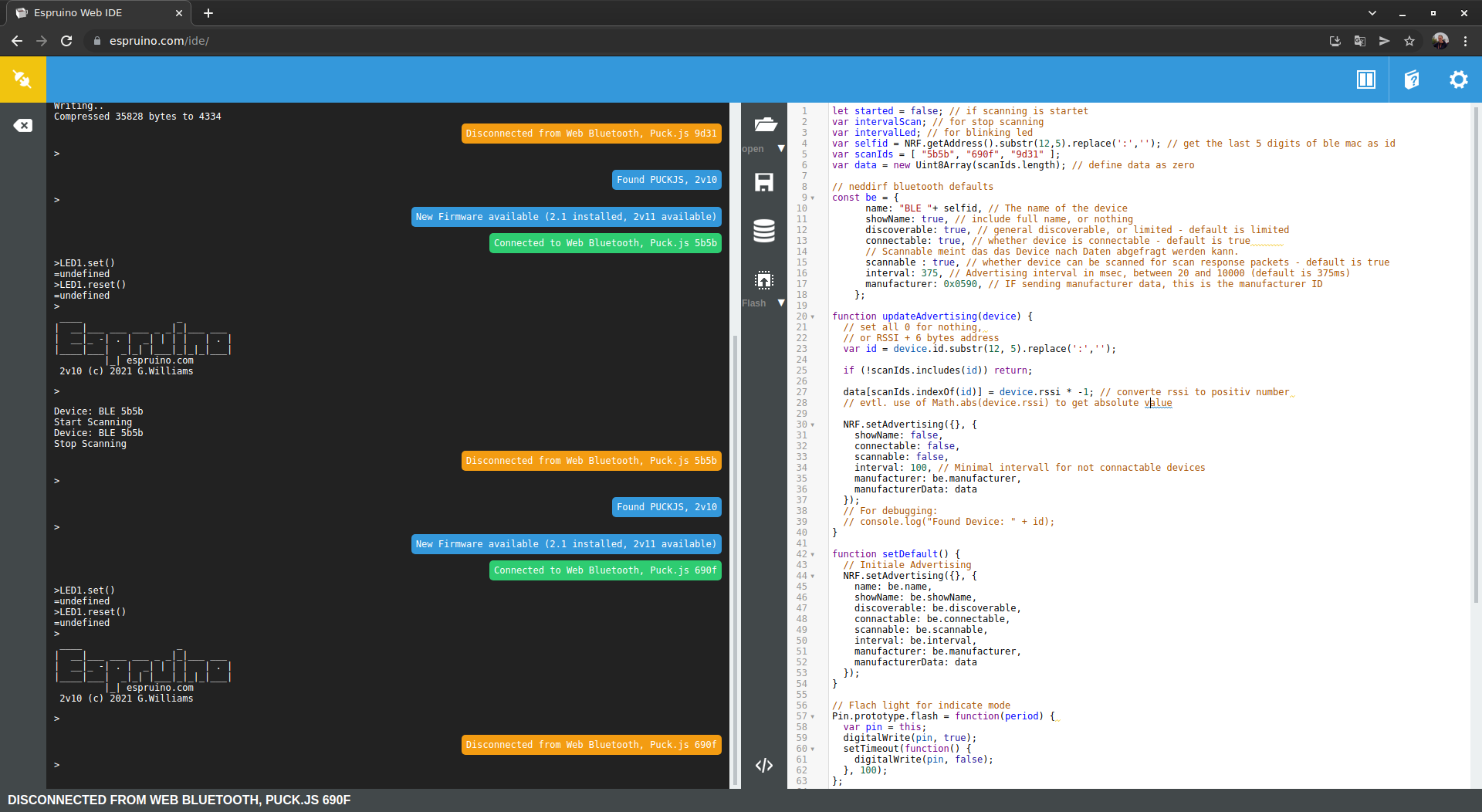This screenshot has height=812, width=1482.
Task: Click 'function setDefault()' code line
Action: click(896, 554)
